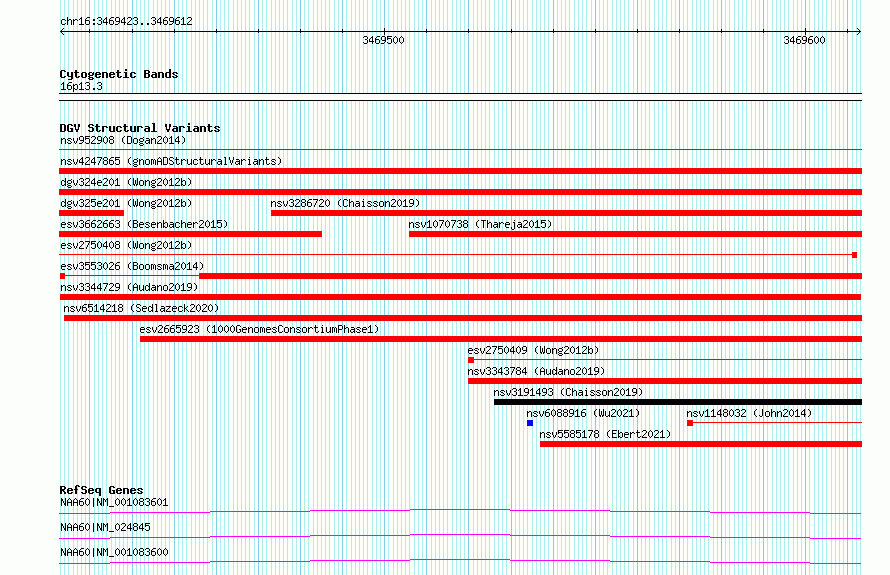Image resolution: width=890 pixels, height=575 pixels.
Task: Click the nsv5585178 red variant bar
Action: (x=701, y=444)
